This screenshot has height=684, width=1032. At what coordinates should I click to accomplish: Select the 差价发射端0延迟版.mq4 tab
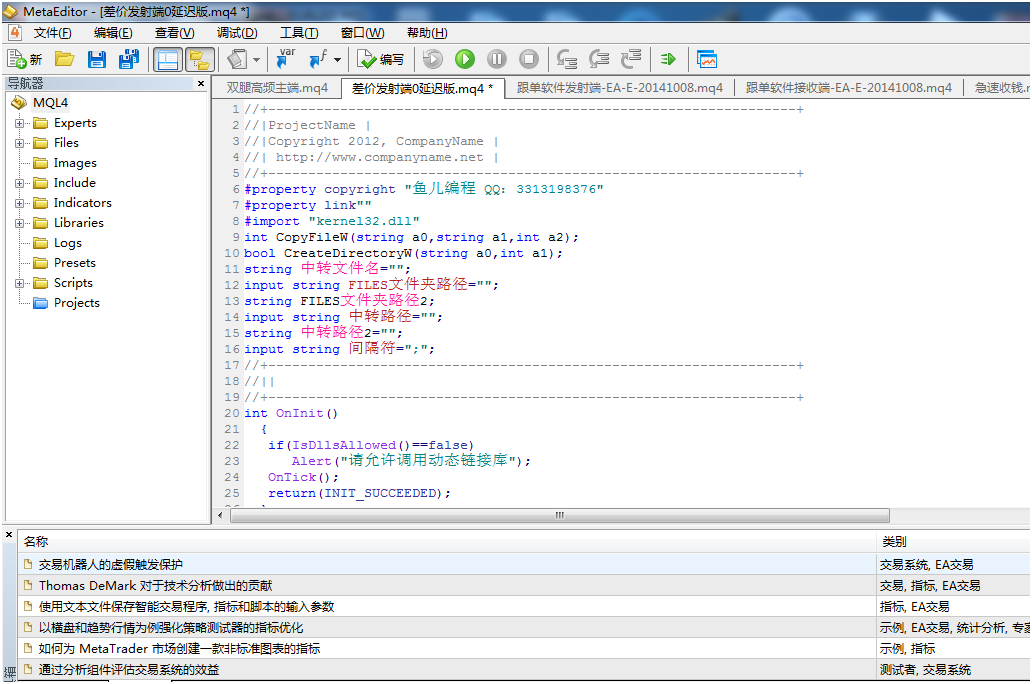point(422,88)
